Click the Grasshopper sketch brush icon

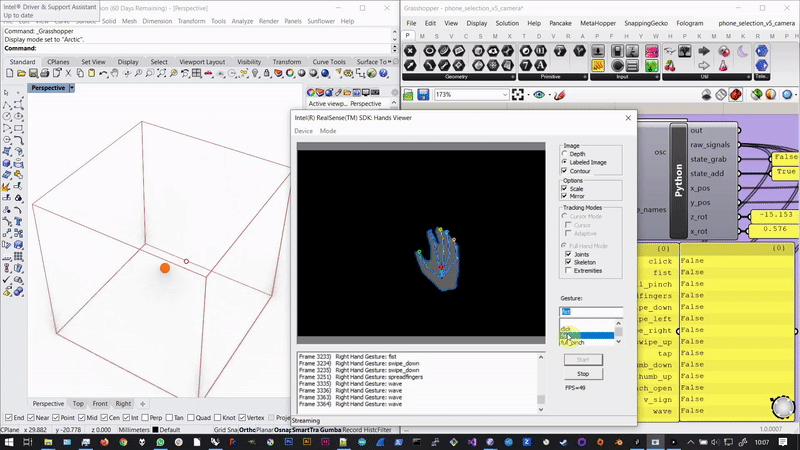point(561,95)
